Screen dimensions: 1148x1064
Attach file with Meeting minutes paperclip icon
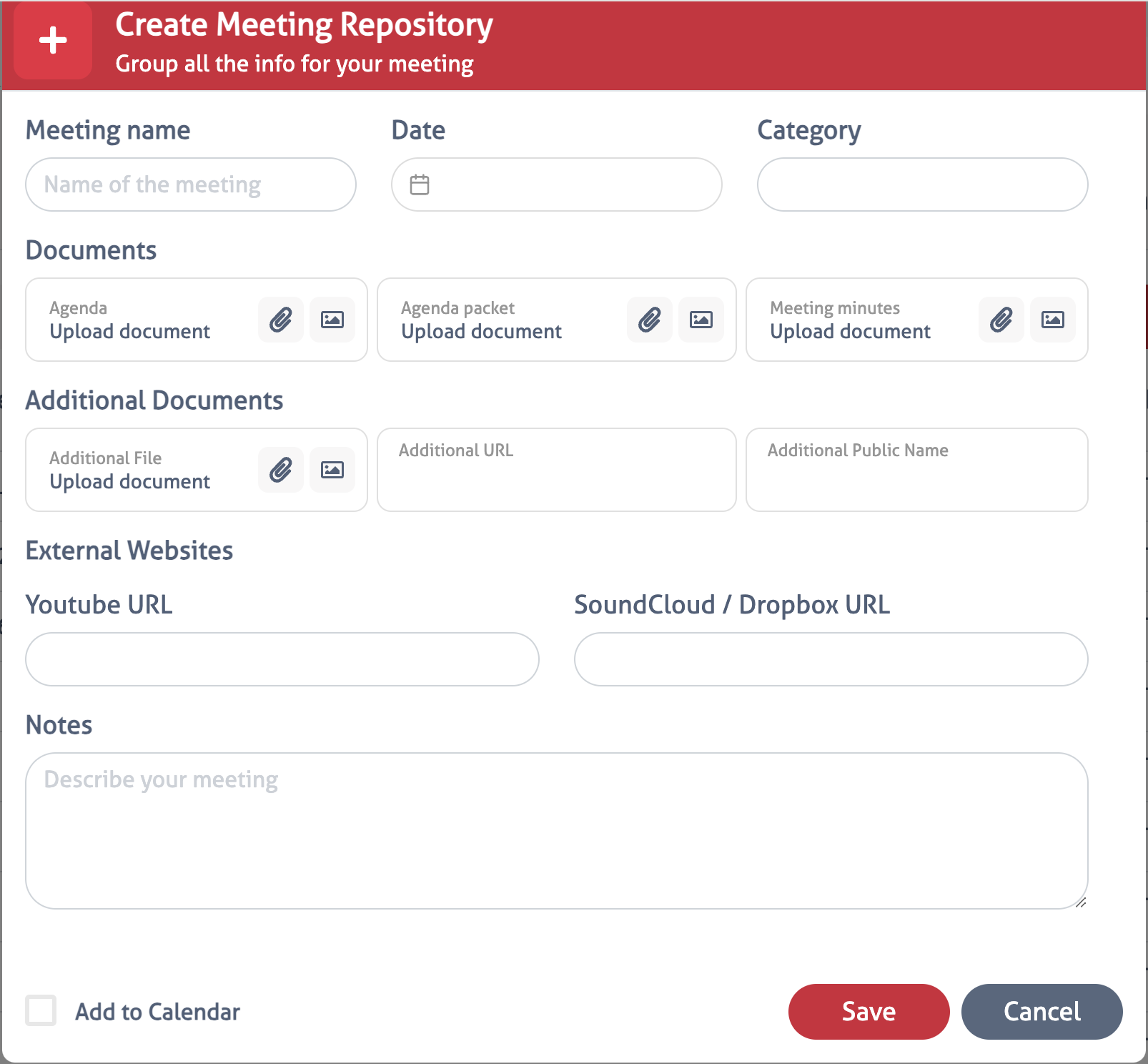pyautogui.click(x=1001, y=320)
